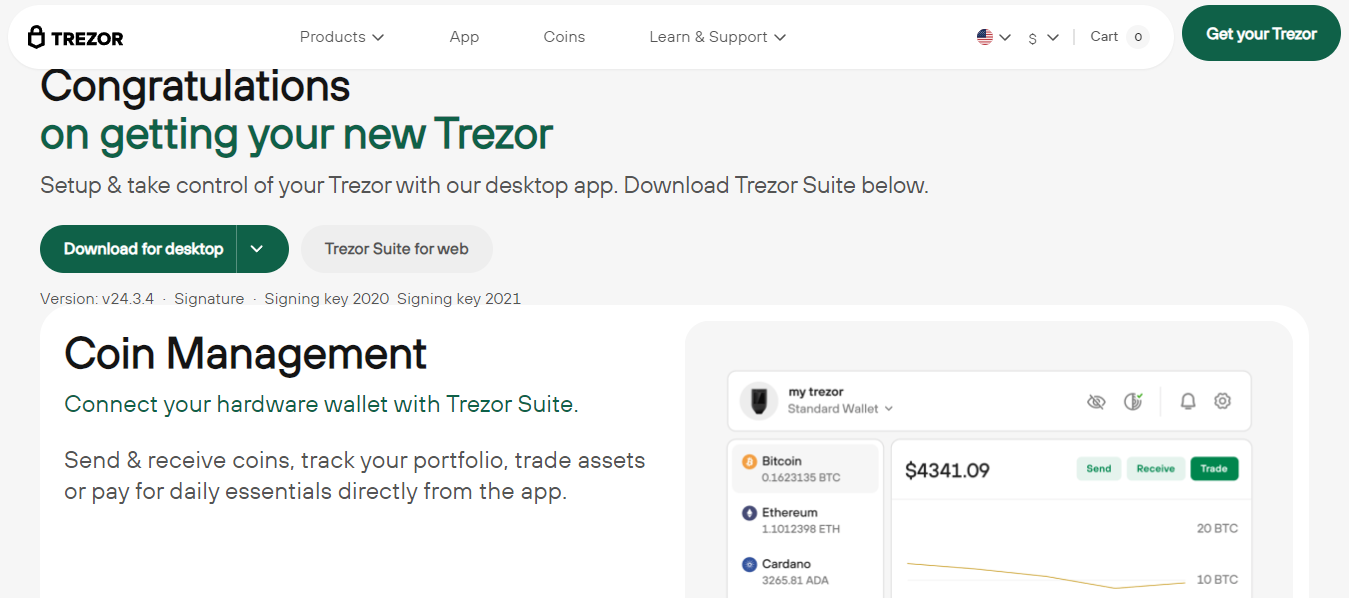This screenshot has height=598, width=1349.
Task: Toggle hidden balances with the eye icon
Action: (1096, 401)
